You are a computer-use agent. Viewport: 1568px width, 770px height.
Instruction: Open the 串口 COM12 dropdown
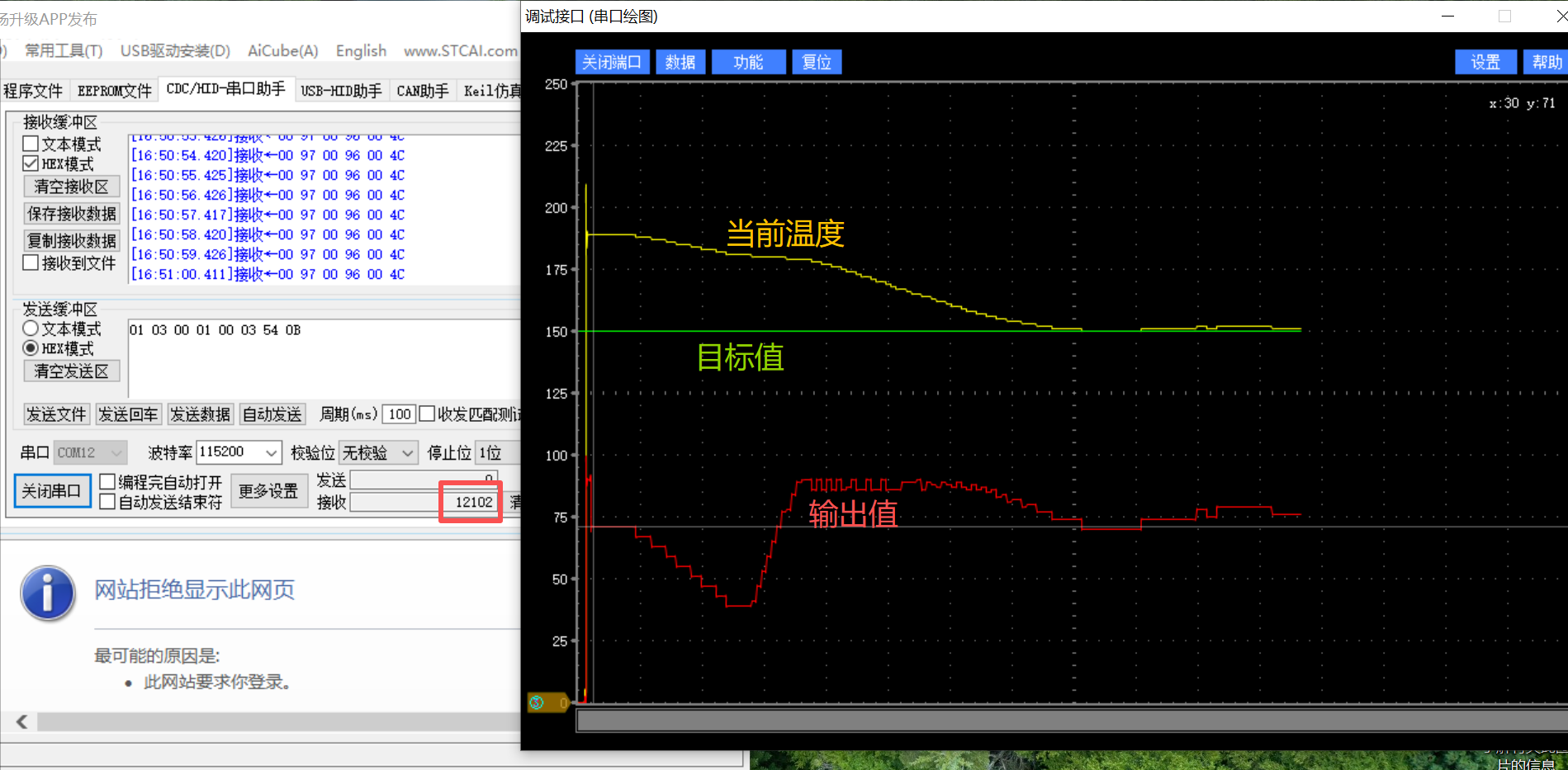tap(91, 452)
